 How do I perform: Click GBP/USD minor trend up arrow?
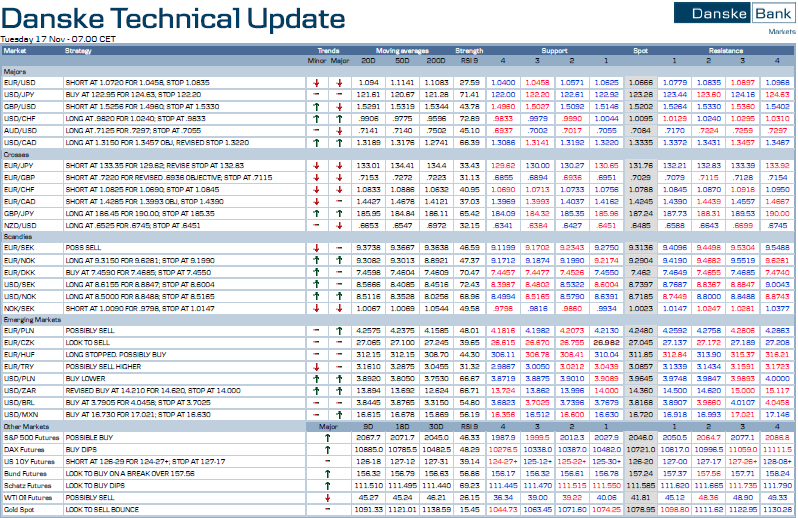[x=316, y=105]
